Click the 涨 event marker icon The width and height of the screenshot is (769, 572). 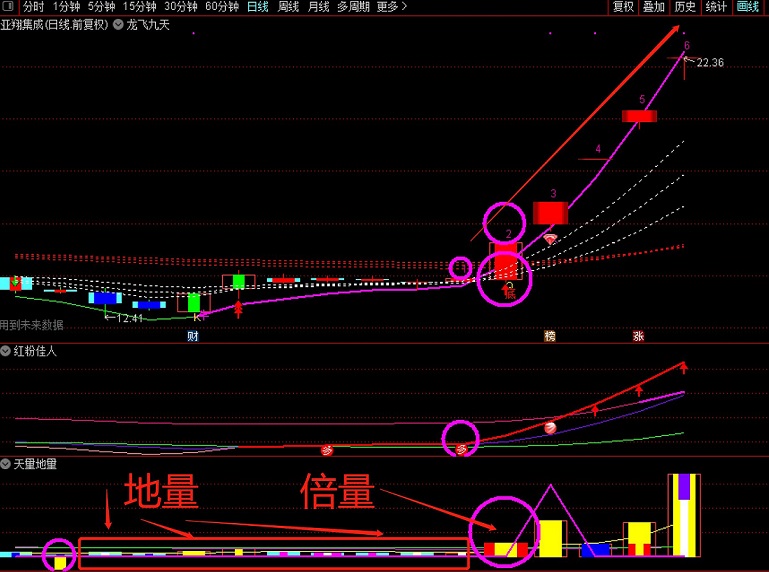click(638, 336)
